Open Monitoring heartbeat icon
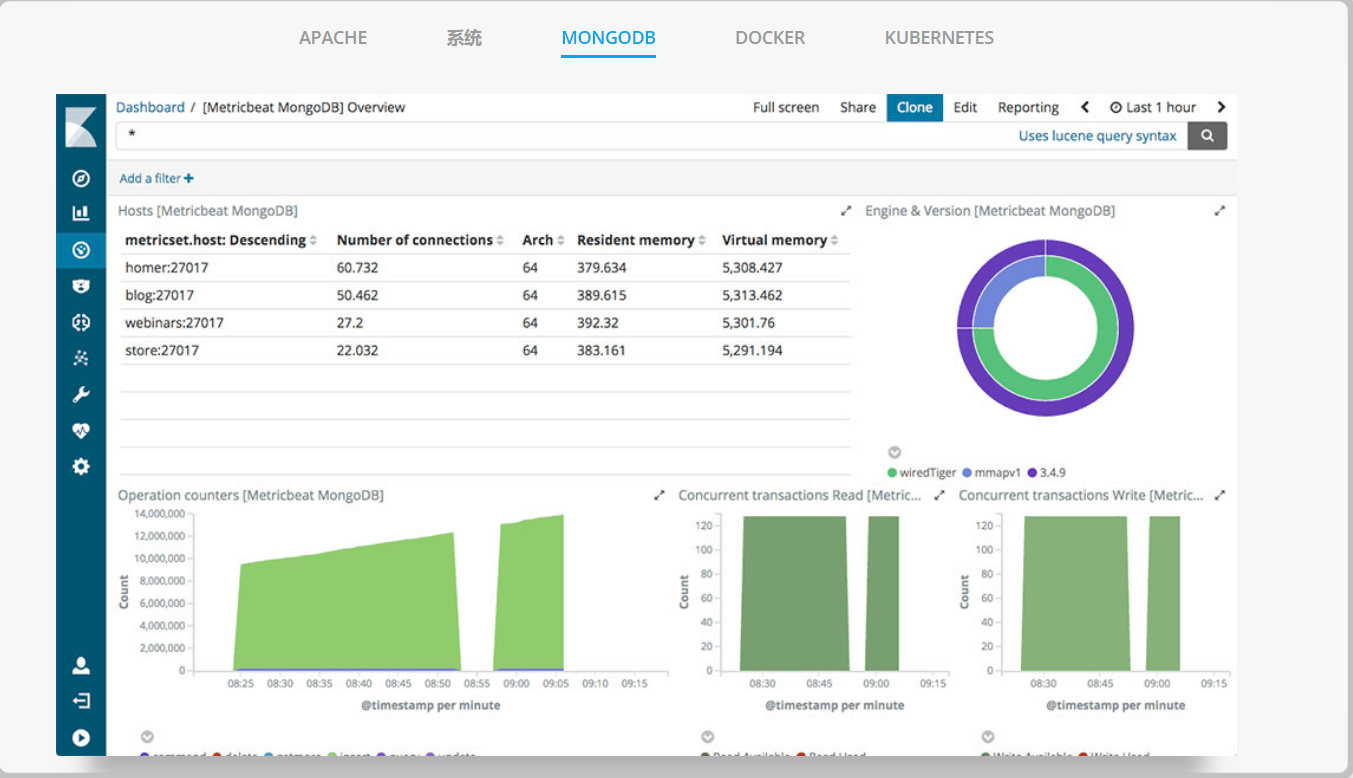Viewport: 1353px width, 778px height. click(x=81, y=430)
